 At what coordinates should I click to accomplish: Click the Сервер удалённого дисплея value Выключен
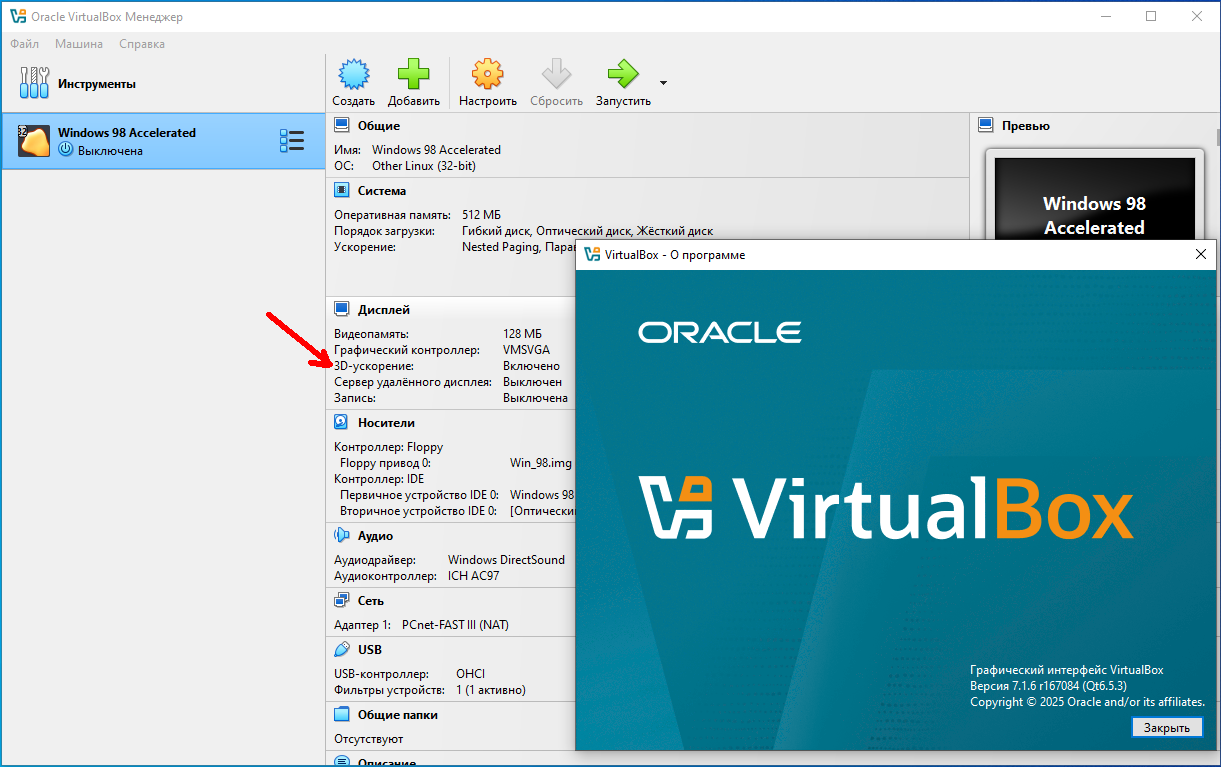click(532, 382)
